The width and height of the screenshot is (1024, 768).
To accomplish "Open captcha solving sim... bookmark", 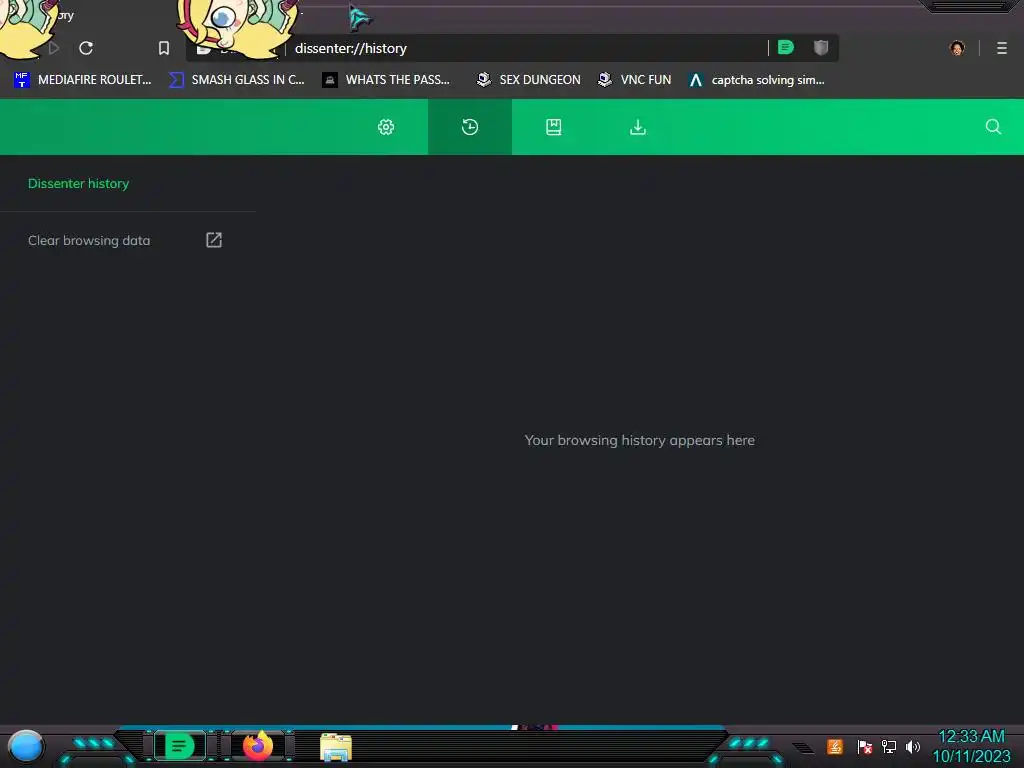I will pyautogui.click(x=756, y=80).
